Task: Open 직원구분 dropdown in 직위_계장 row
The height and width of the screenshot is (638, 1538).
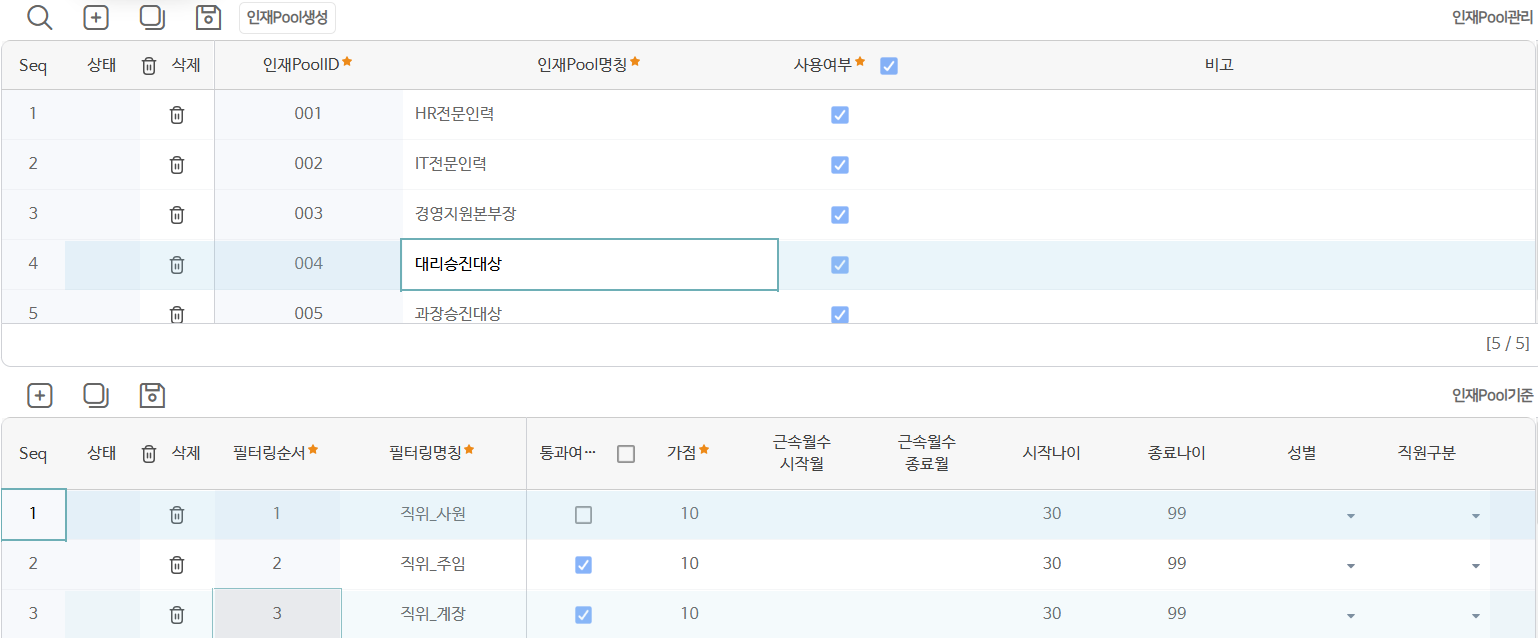Action: point(1476,616)
